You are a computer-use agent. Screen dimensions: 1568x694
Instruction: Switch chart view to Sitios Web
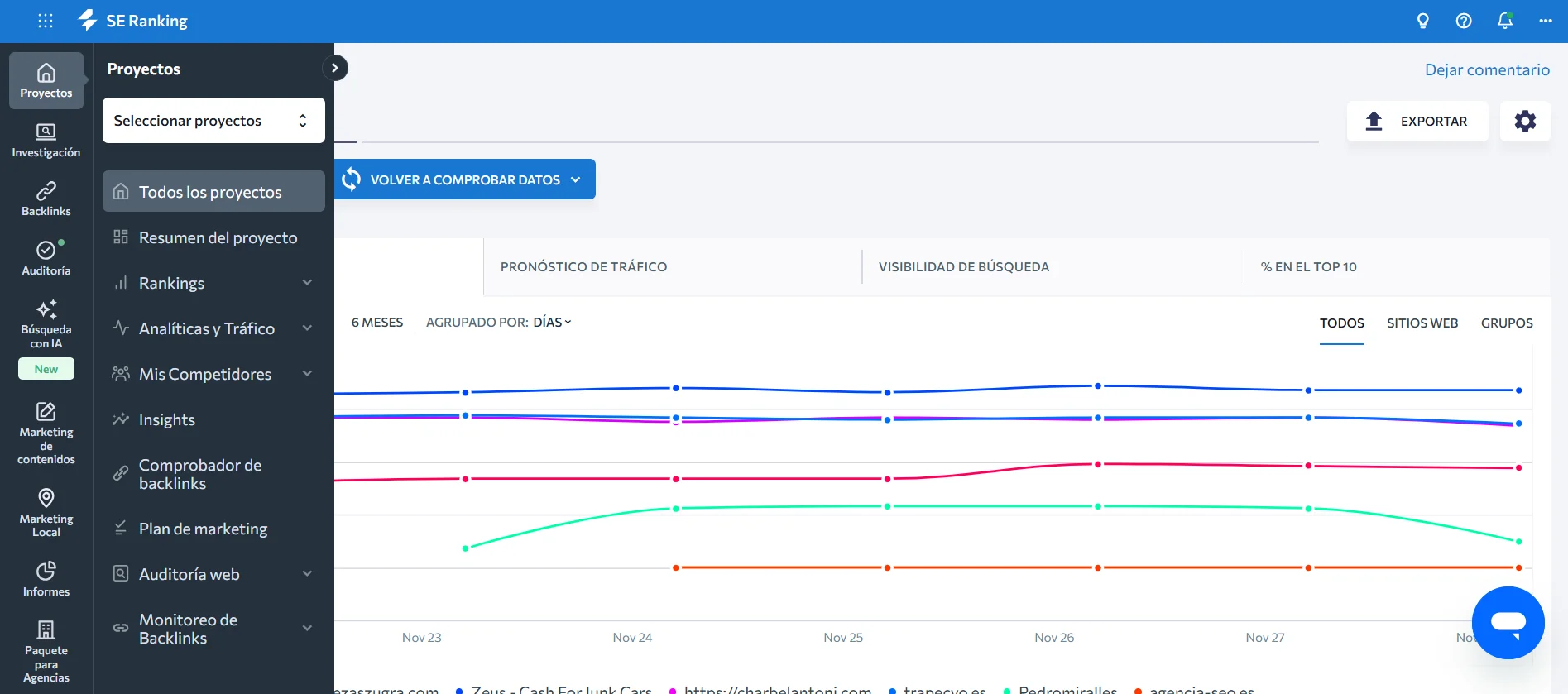pyautogui.click(x=1422, y=323)
